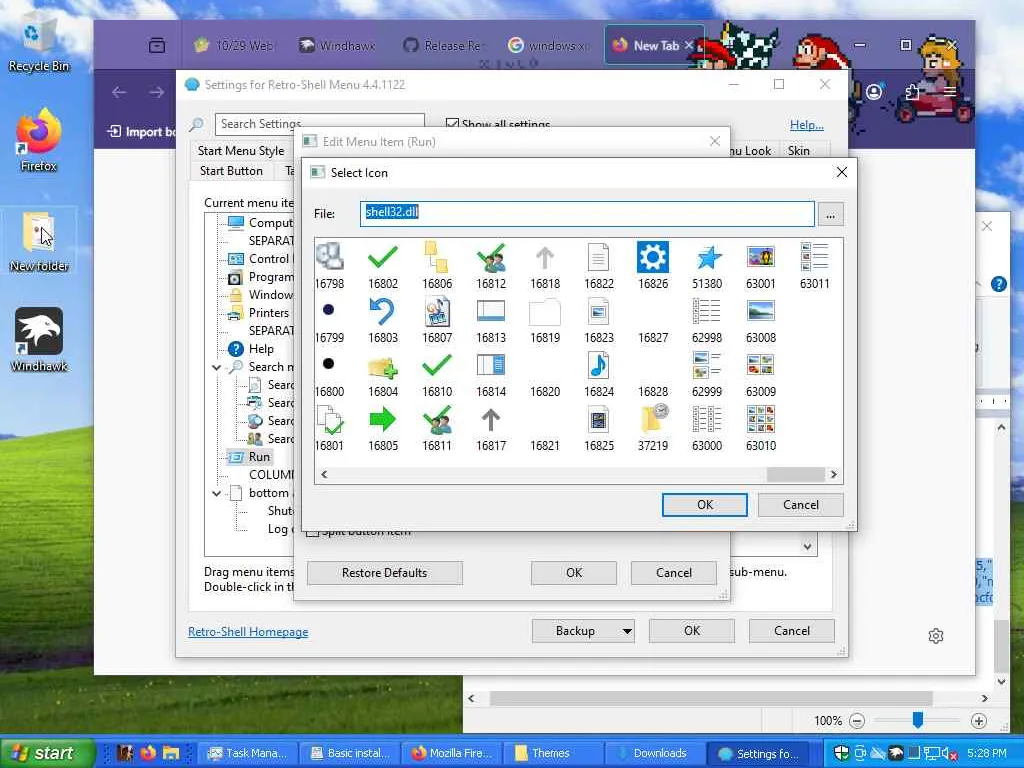Click zoom out minus button
Screen dimensions: 1024x768
click(x=857, y=721)
